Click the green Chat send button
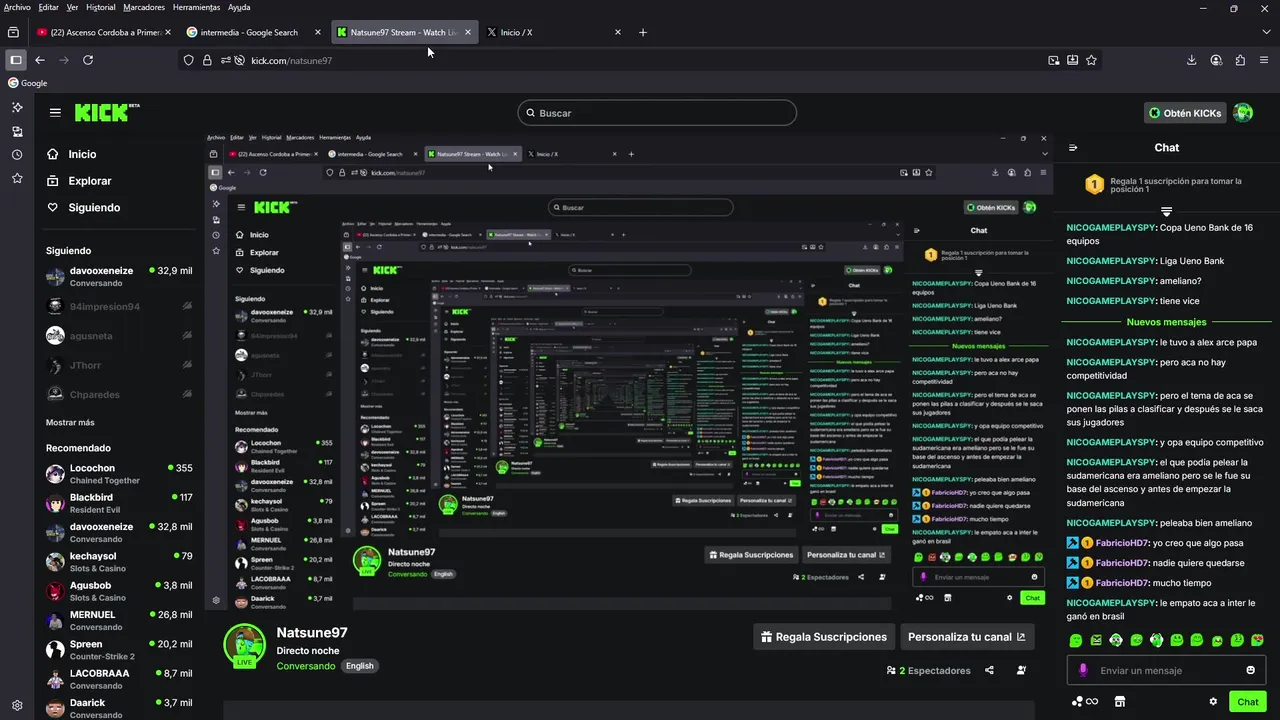1280x720 pixels. 1248,701
